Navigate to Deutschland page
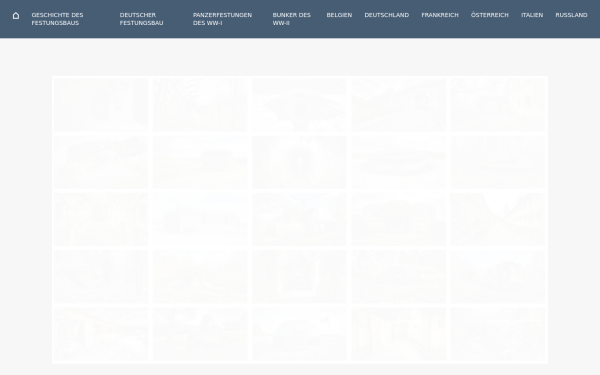Screen dimensions: 600x375 click(x=386, y=15)
